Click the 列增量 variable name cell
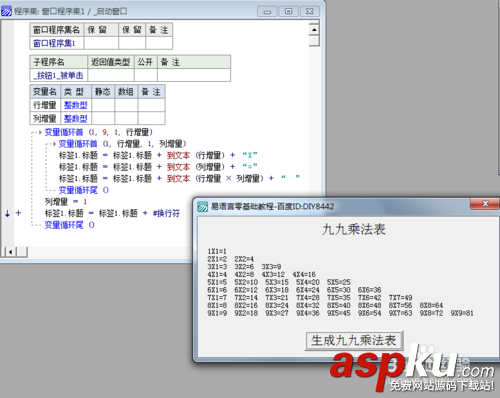This screenshot has width=500, height=398. (x=45, y=118)
